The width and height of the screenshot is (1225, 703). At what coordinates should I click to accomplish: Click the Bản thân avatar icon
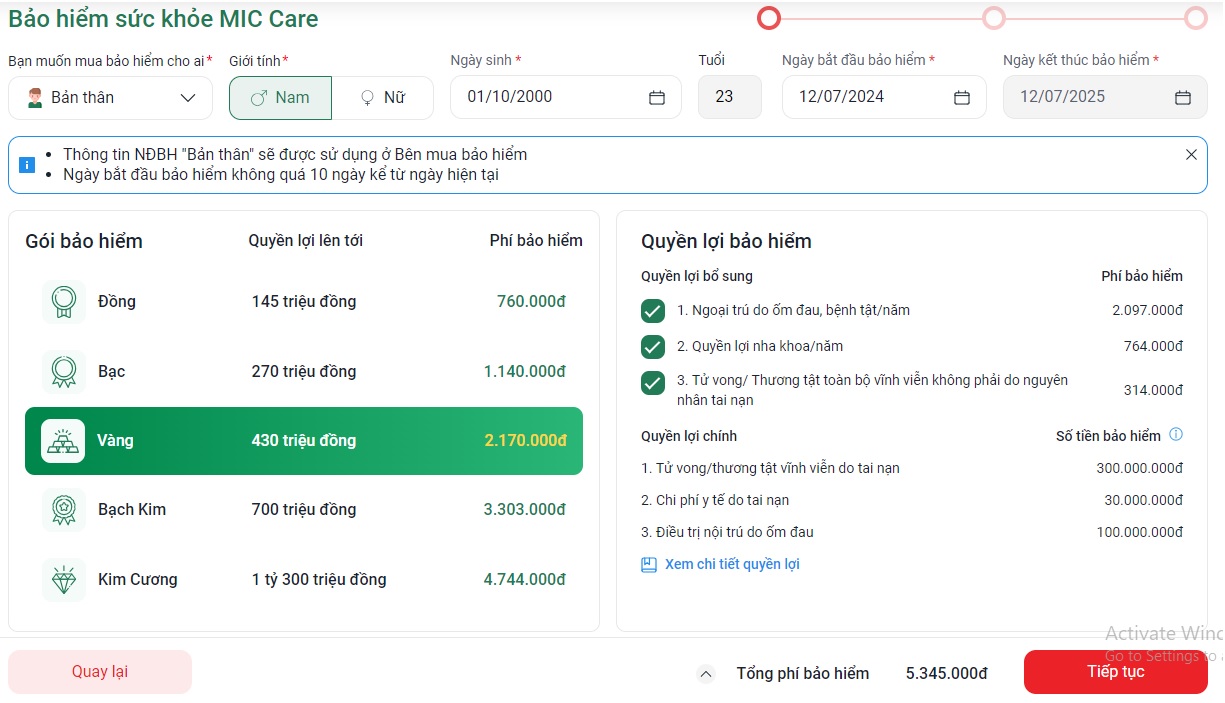pyautogui.click(x=35, y=98)
